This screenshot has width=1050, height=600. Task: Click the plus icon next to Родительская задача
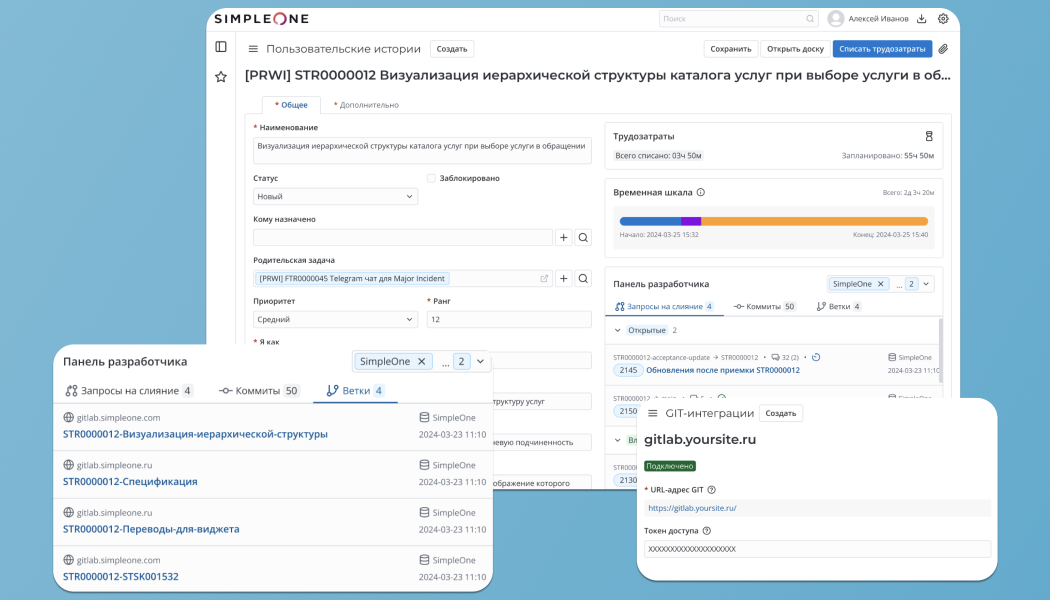pyautogui.click(x=563, y=278)
